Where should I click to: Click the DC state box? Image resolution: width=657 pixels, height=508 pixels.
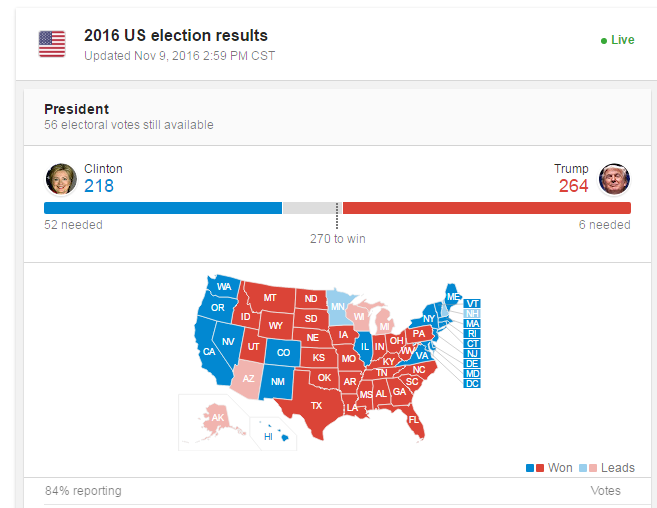point(472,383)
